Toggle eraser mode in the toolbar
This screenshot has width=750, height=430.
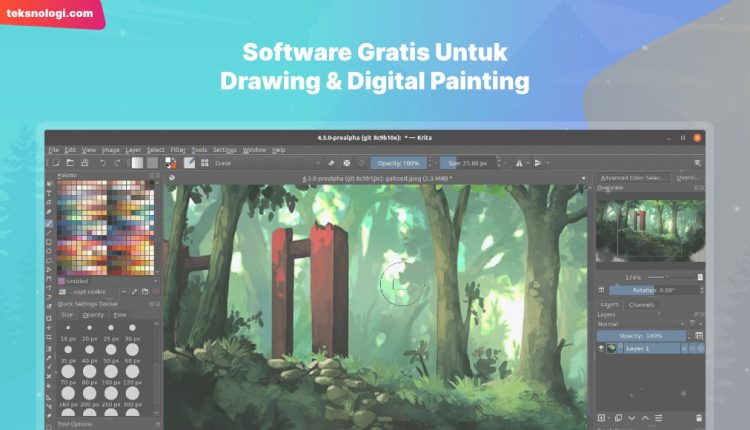coord(331,162)
